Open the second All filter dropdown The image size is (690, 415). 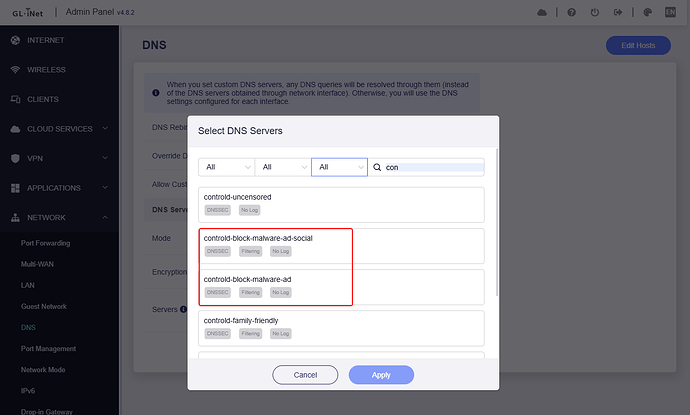click(282, 168)
